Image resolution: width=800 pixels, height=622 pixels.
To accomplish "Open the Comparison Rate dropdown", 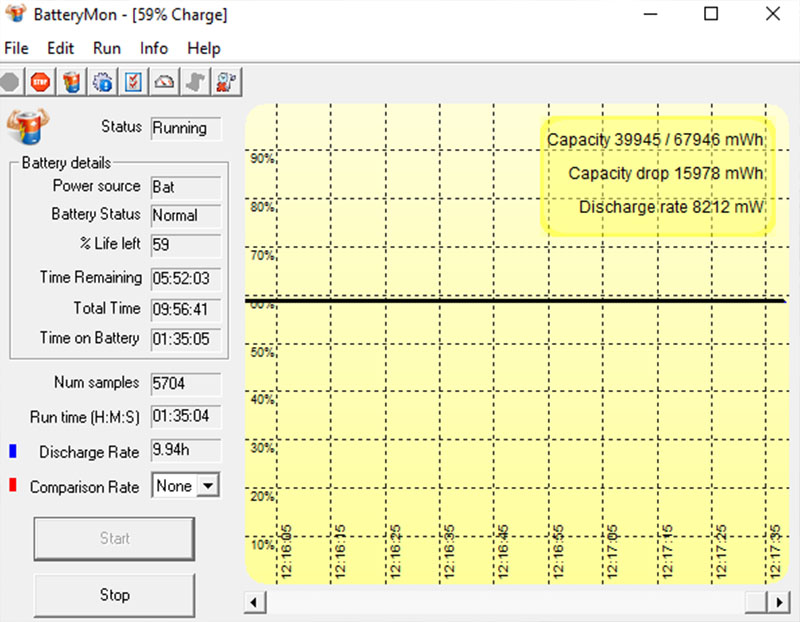I will pos(208,486).
